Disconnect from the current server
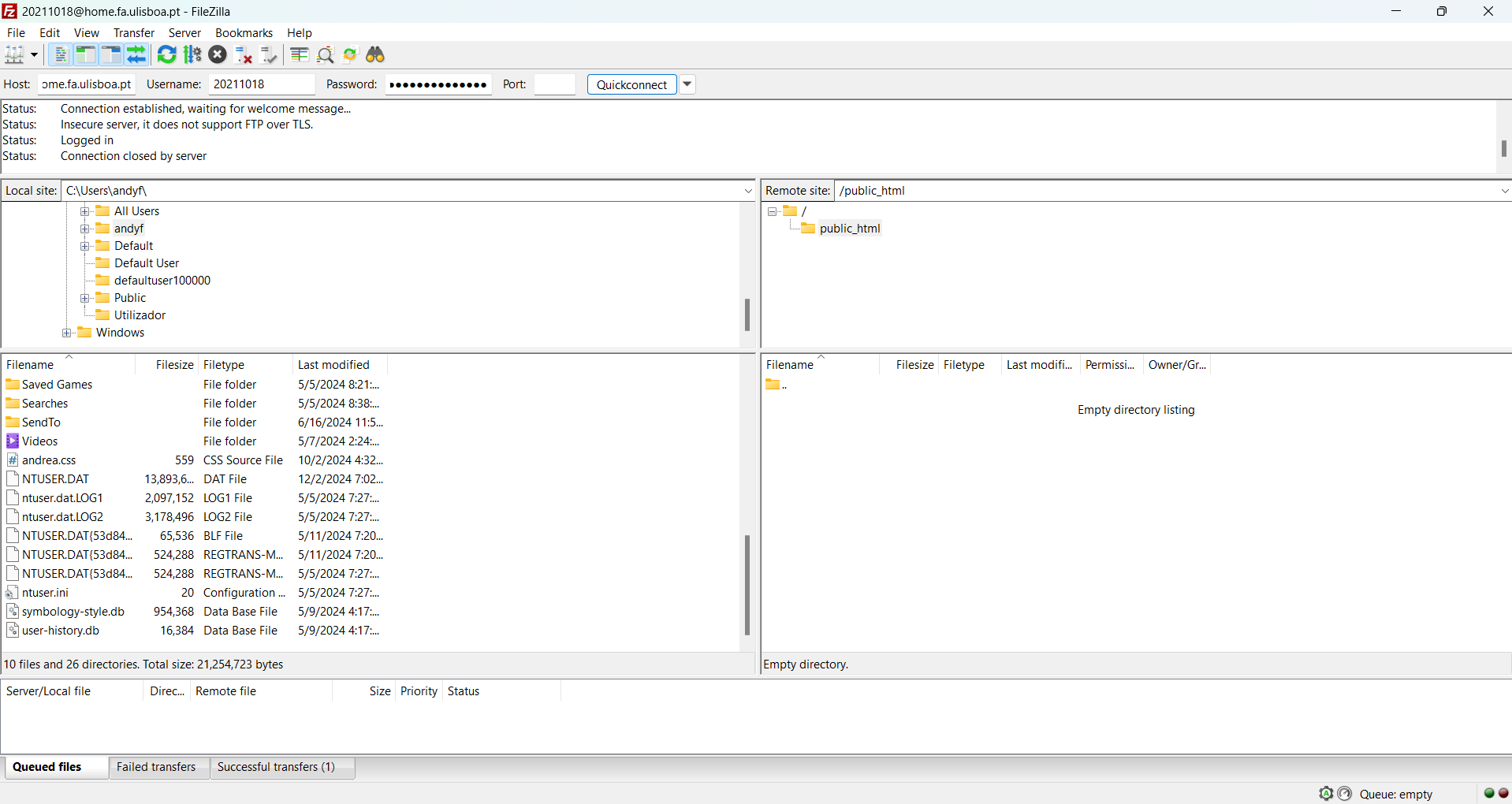Screen dimensions: 1512x804 [x=244, y=54]
